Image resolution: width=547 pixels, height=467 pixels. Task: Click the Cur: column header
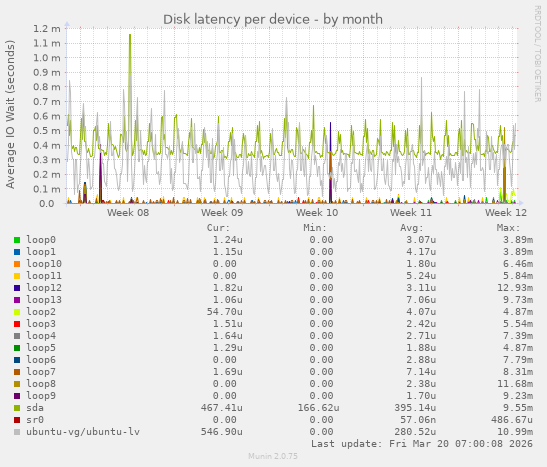(218, 228)
